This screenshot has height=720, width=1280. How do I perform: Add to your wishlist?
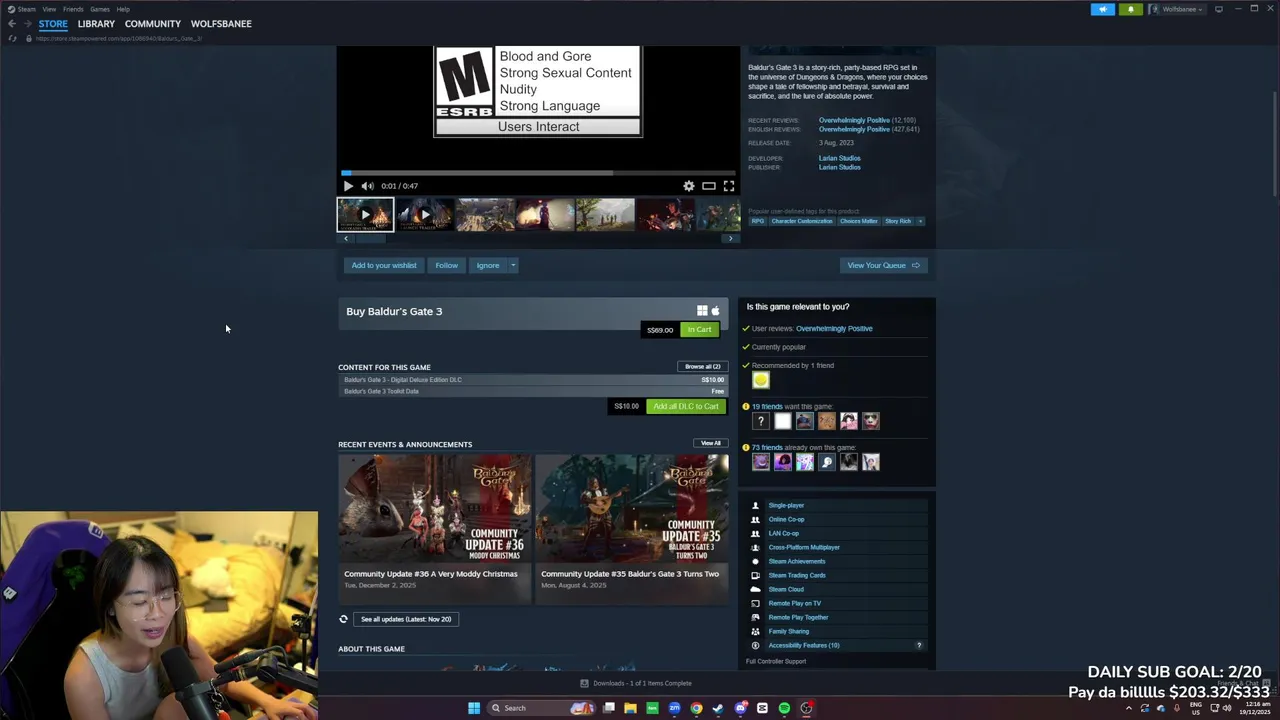point(384,265)
